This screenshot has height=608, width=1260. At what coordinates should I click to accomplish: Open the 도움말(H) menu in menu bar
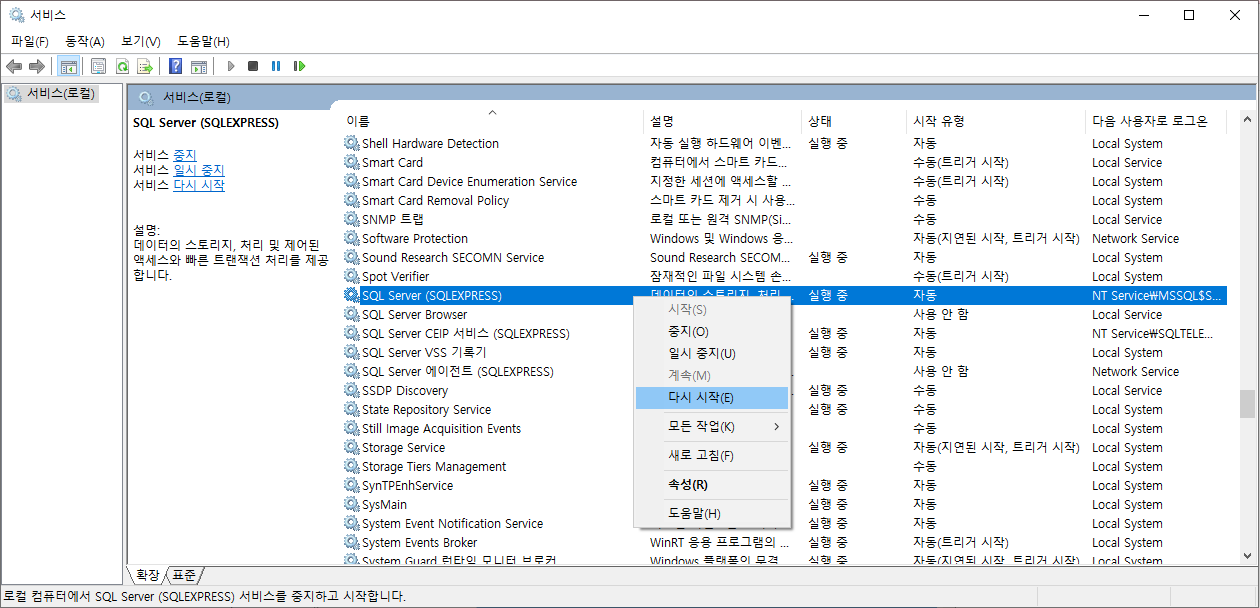203,41
